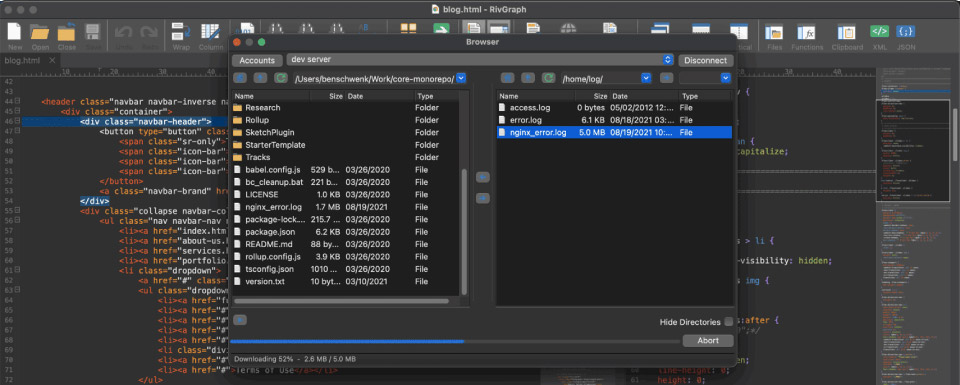Sort local pane by Size column
The height and width of the screenshot is (385, 960).
click(x=328, y=96)
